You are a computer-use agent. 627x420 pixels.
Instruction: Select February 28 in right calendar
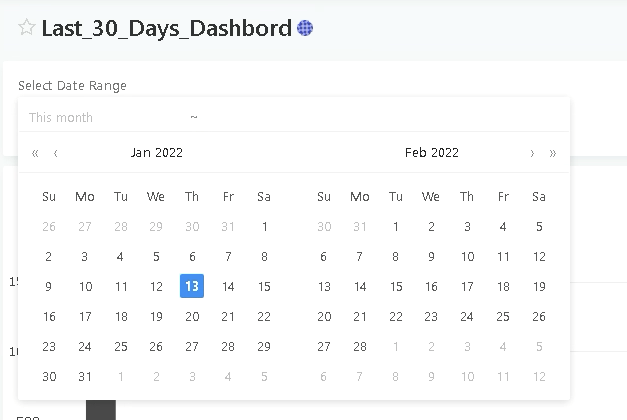360,346
